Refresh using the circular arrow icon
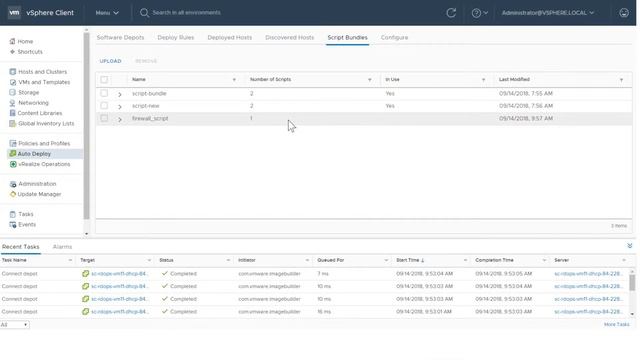 coord(451,13)
